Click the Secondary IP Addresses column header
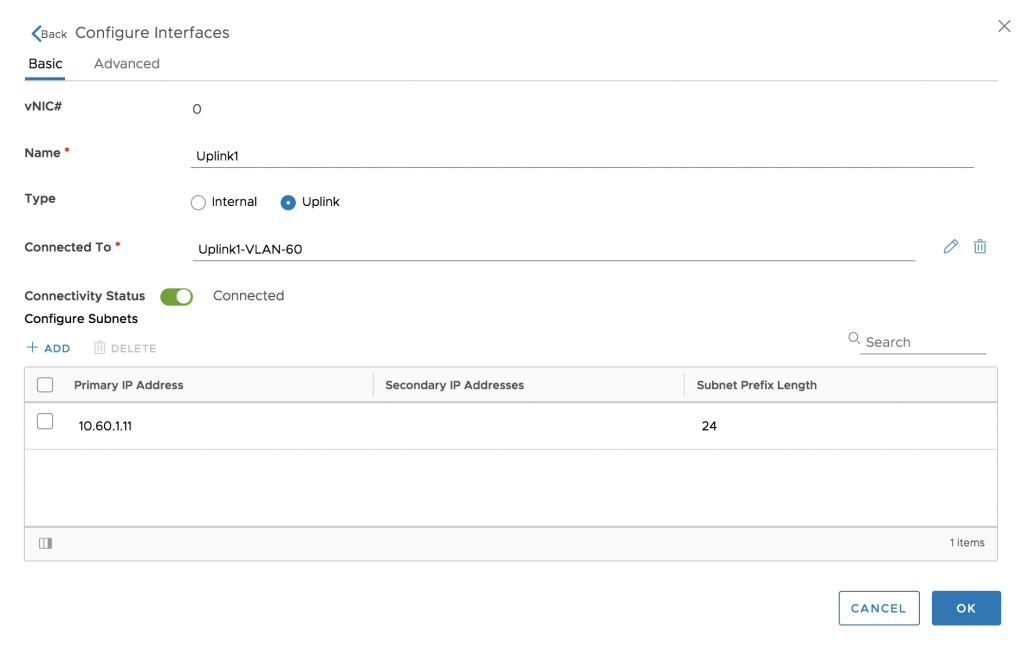This screenshot has height=645, width=1024. (x=455, y=385)
